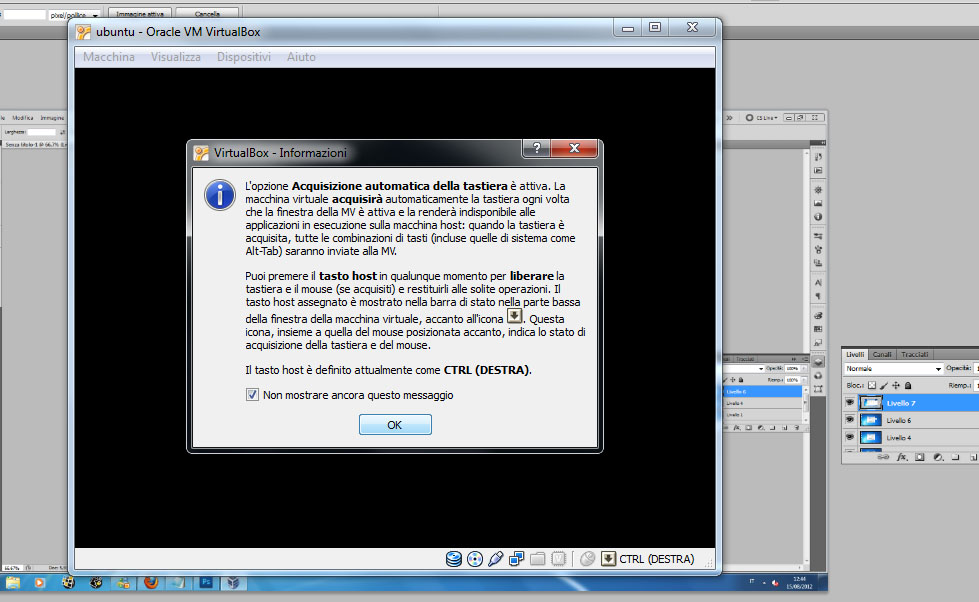This screenshot has height=602, width=979.
Task: Hide the Livello 4 layer in large panel
Action: (850, 437)
